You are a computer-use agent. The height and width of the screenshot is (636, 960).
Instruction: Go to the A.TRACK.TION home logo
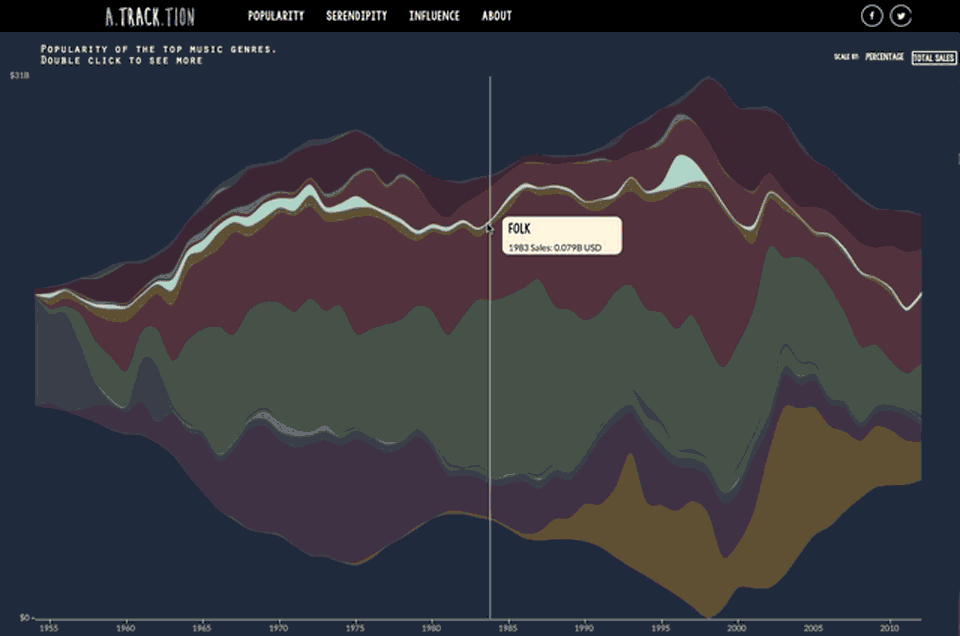tap(150, 16)
